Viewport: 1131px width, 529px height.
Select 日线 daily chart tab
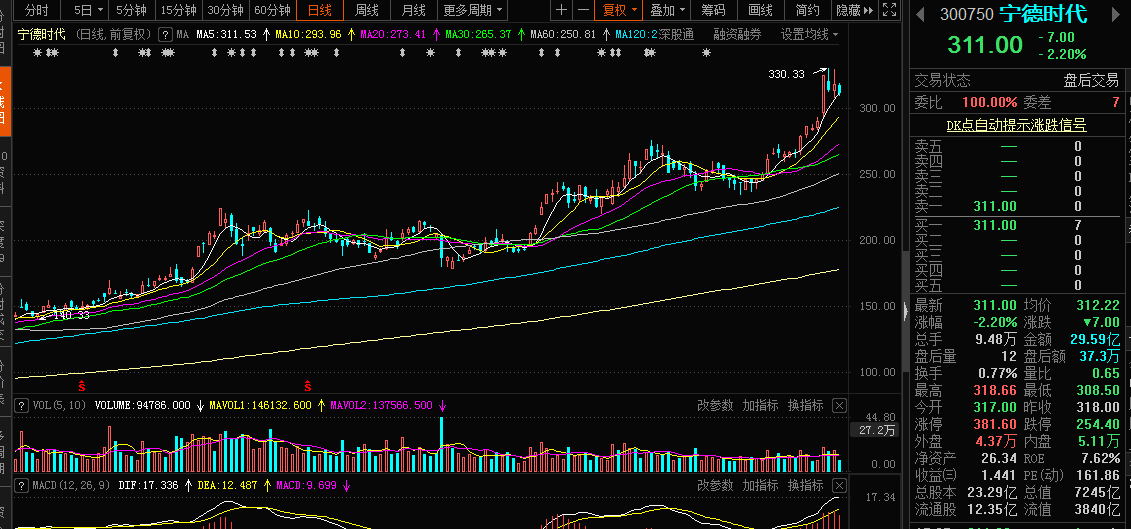[320, 10]
